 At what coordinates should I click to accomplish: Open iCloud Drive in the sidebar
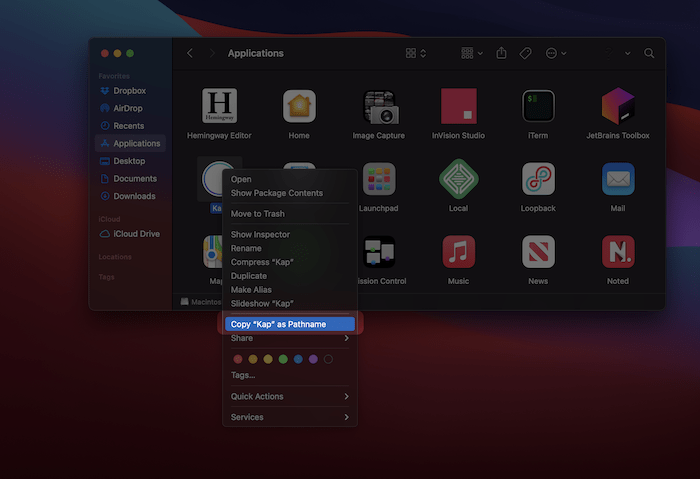pos(130,234)
